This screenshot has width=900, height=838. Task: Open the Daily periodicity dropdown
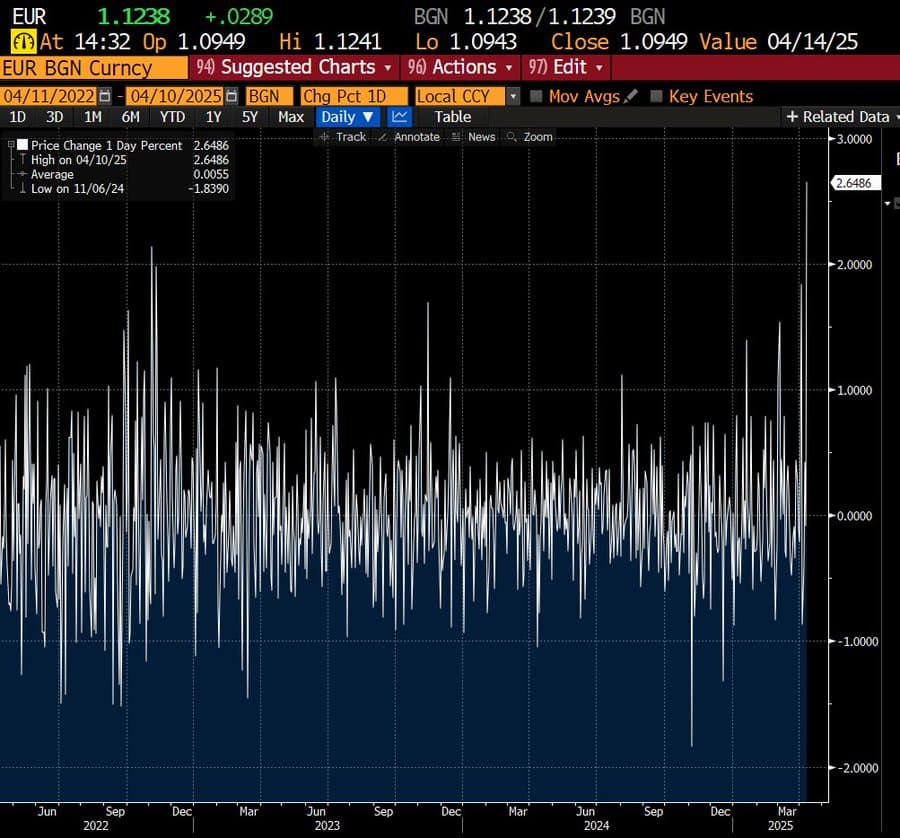click(347, 117)
